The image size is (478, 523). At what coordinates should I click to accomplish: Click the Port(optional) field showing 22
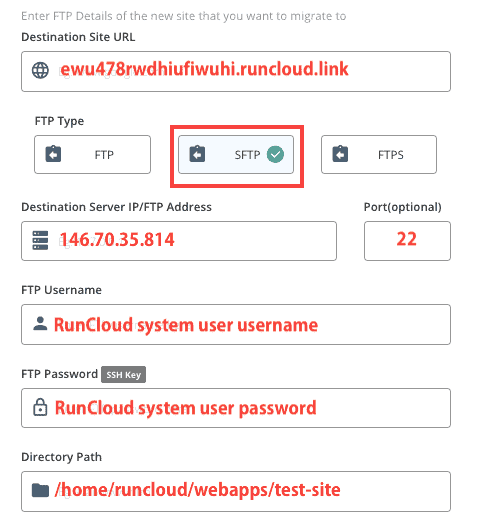(407, 241)
